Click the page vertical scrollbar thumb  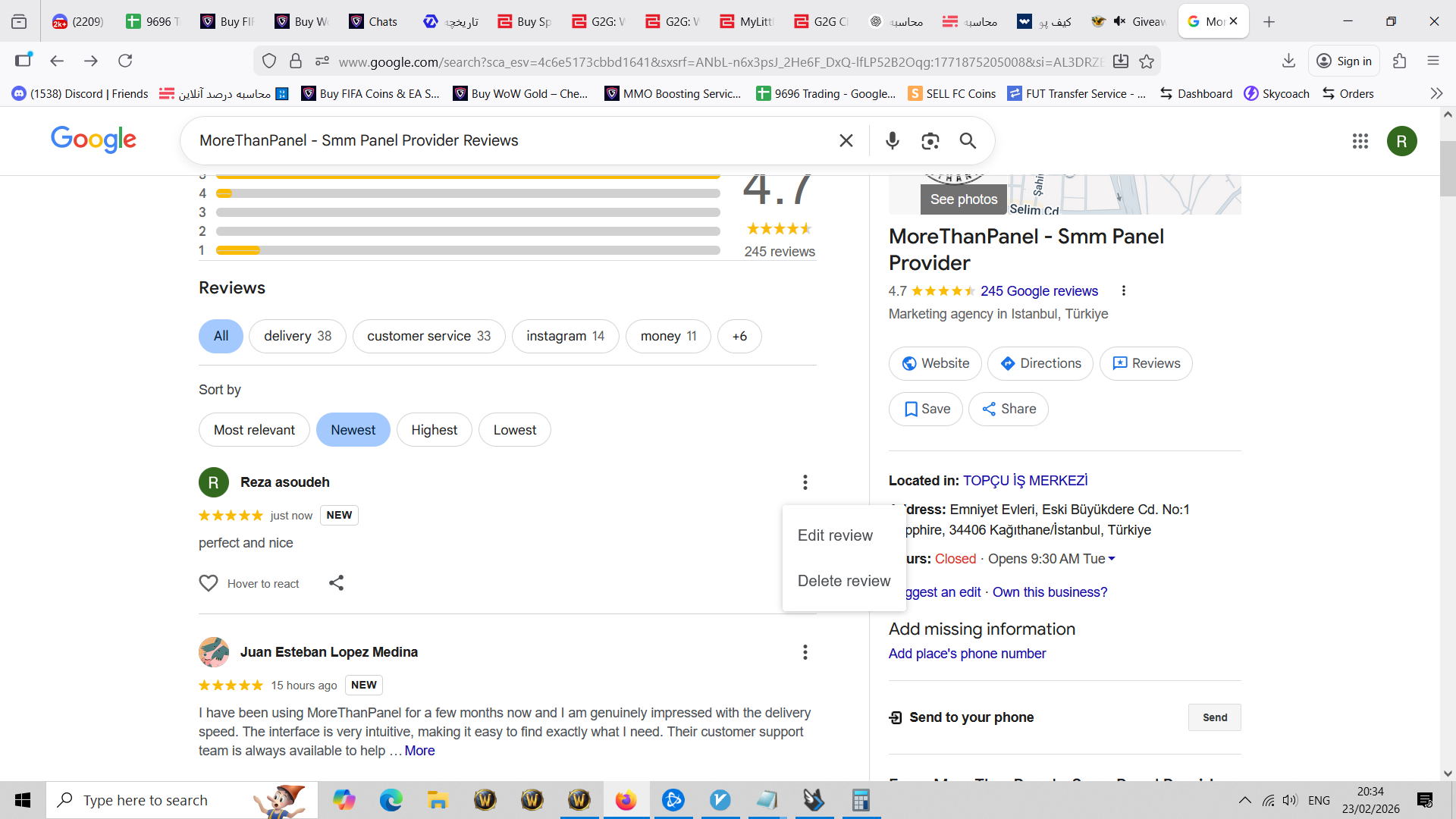pos(1447,168)
